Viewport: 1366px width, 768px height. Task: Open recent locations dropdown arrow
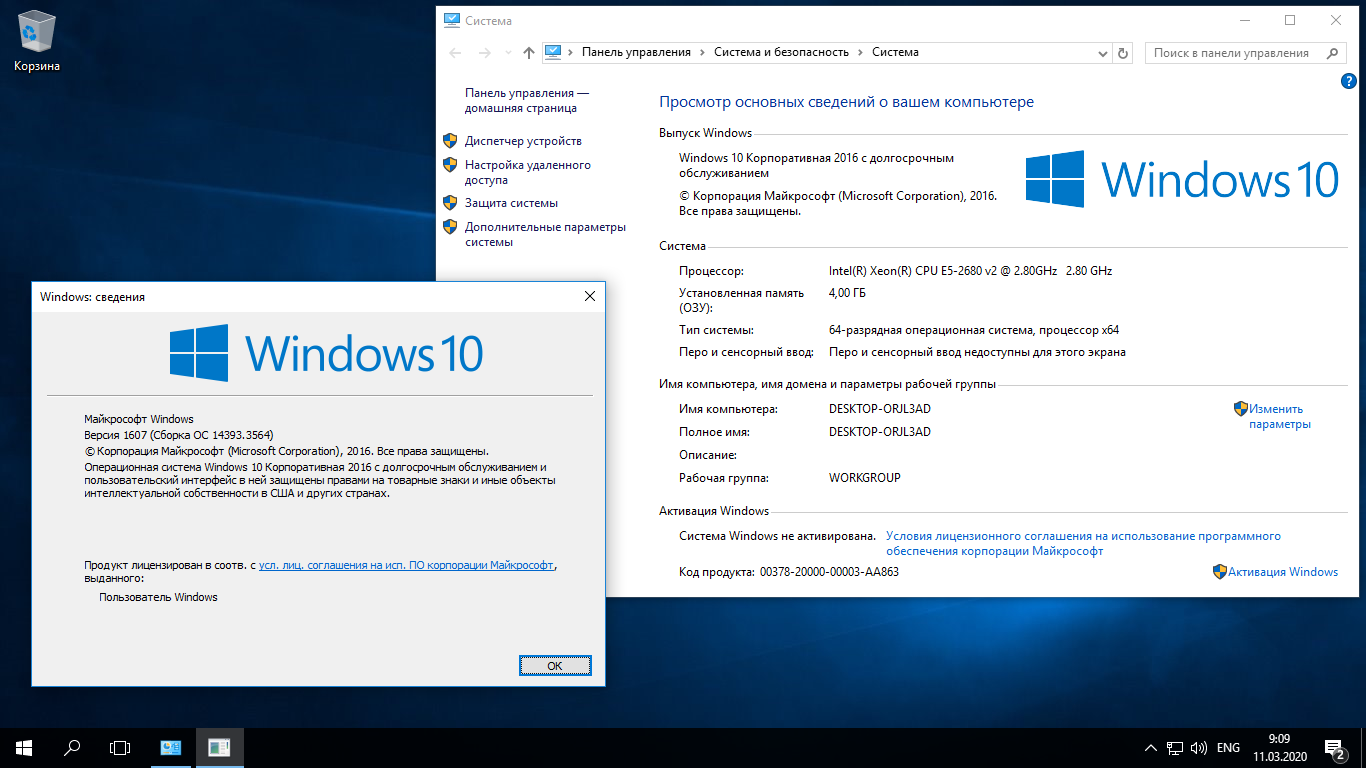tap(508, 53)
